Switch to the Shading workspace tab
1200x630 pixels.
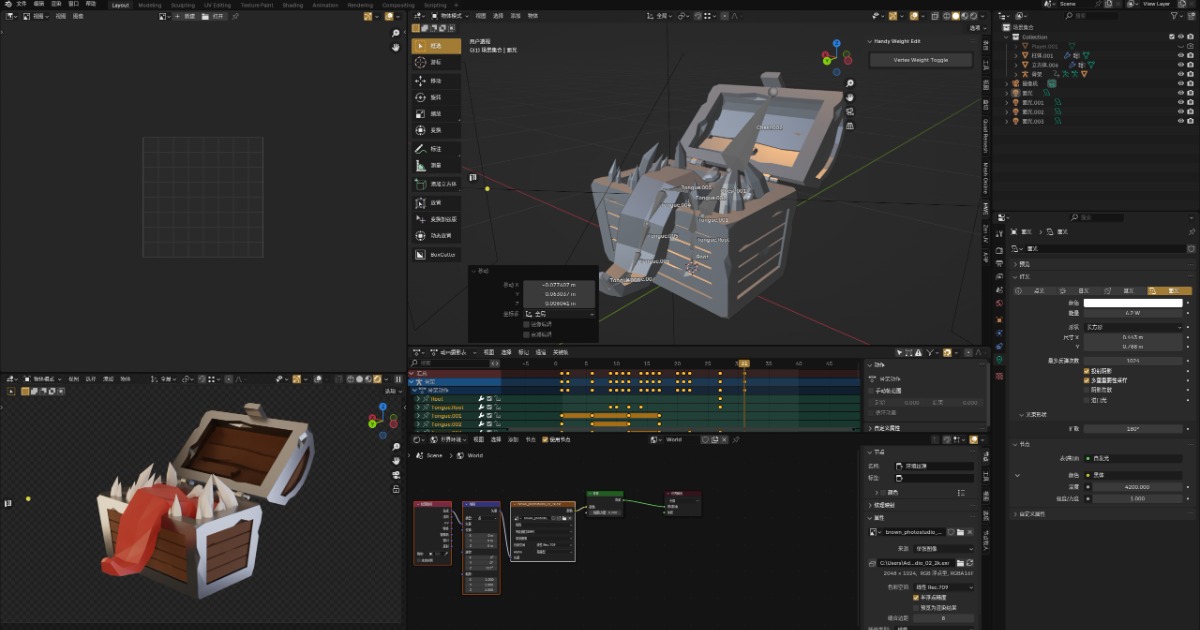292,5
